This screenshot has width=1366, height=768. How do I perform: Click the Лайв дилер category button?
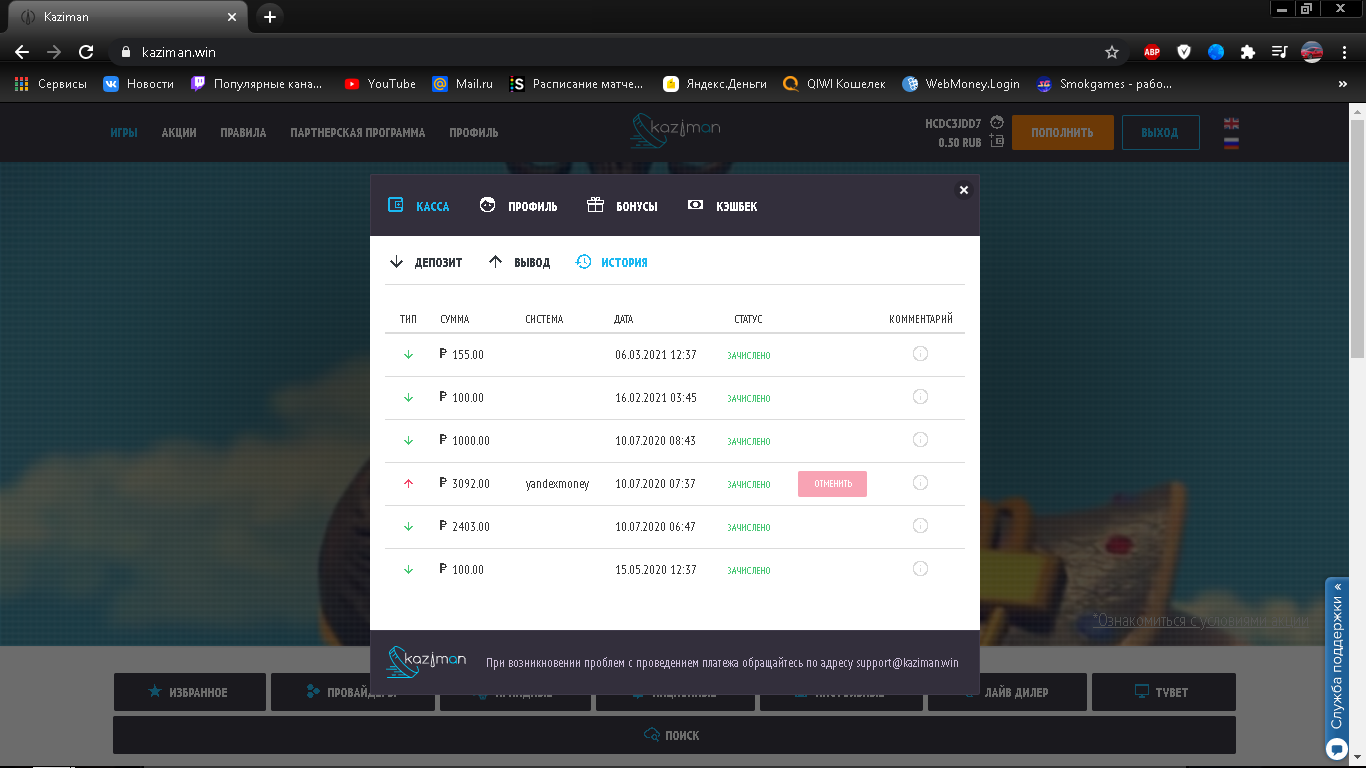coord(1007,692)
